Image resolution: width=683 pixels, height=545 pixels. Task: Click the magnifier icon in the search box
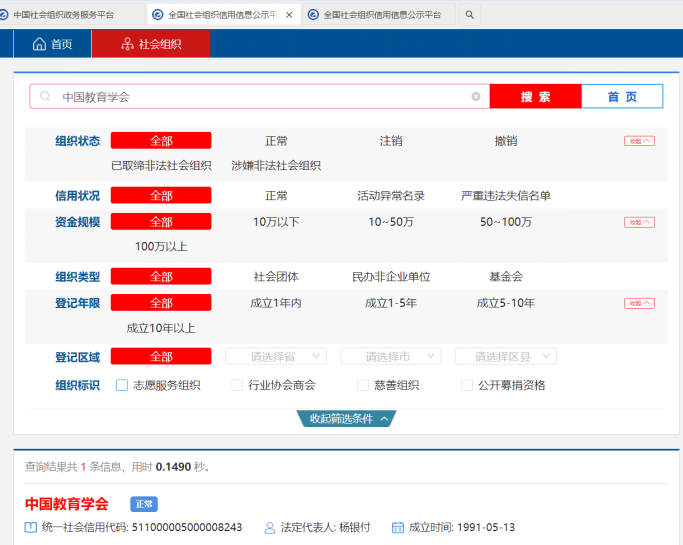[45, 97]
